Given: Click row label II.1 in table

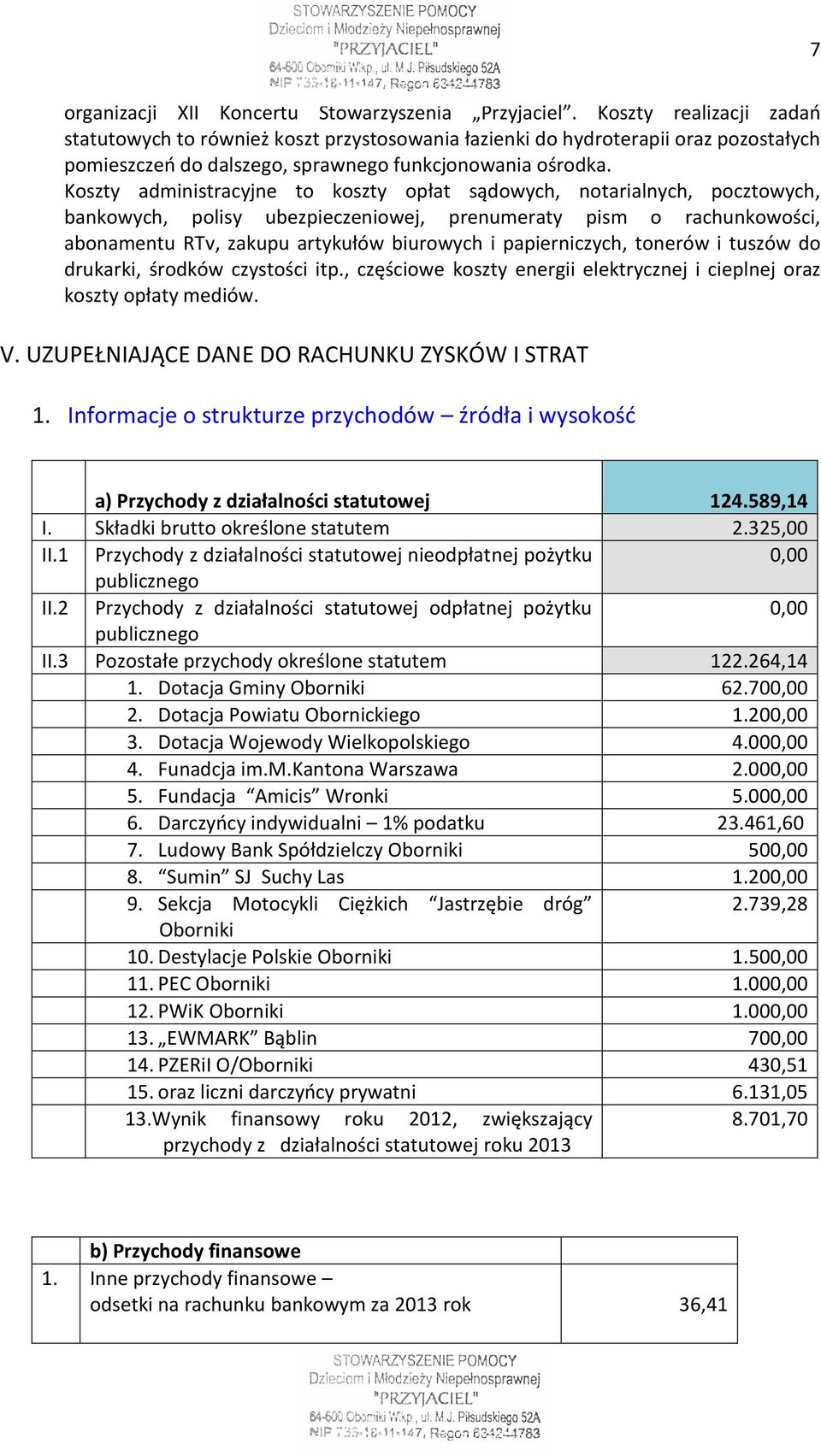Looking at the screenshot, I should coord(55,556).
